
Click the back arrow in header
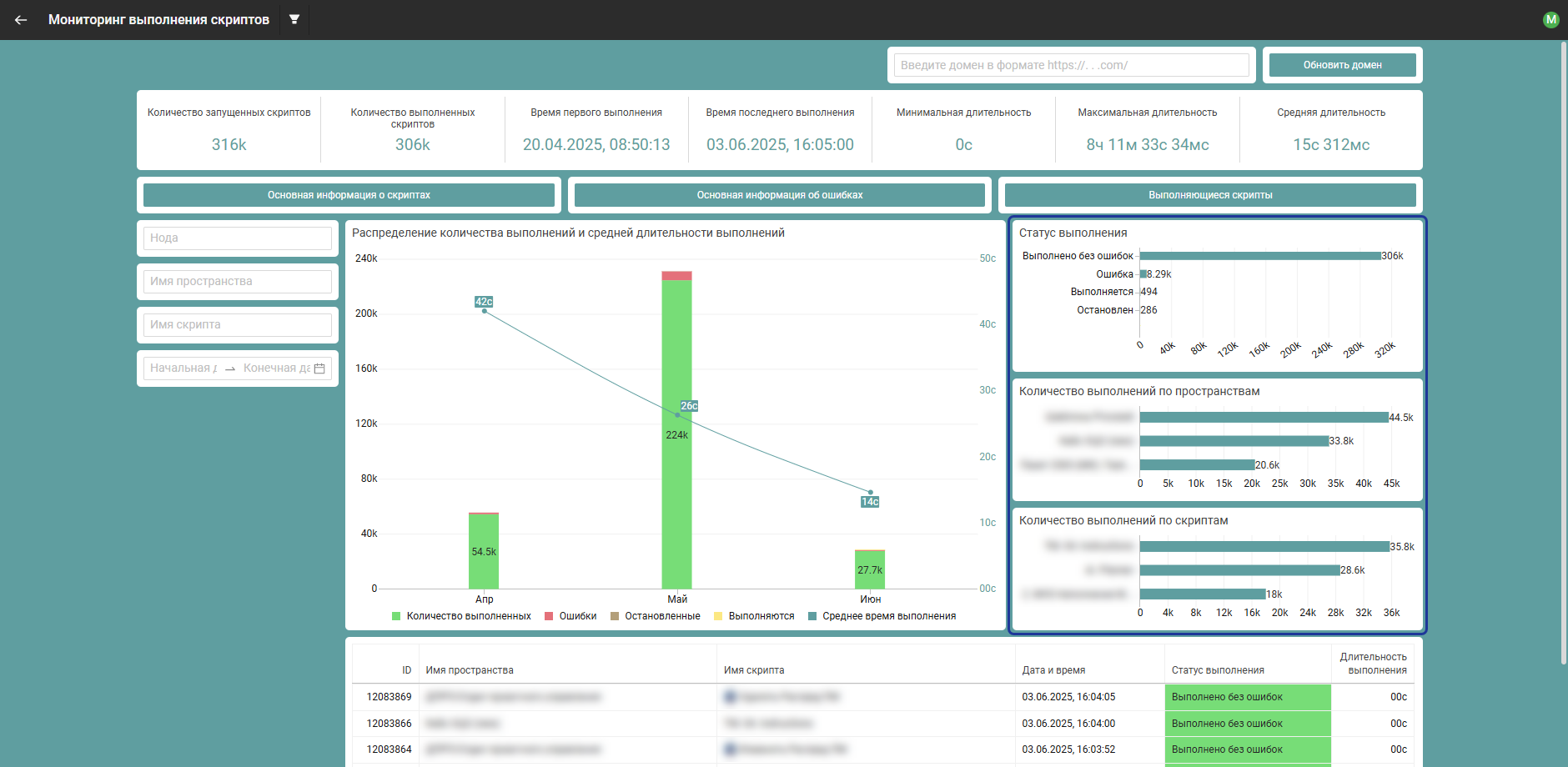pos(21,20)
